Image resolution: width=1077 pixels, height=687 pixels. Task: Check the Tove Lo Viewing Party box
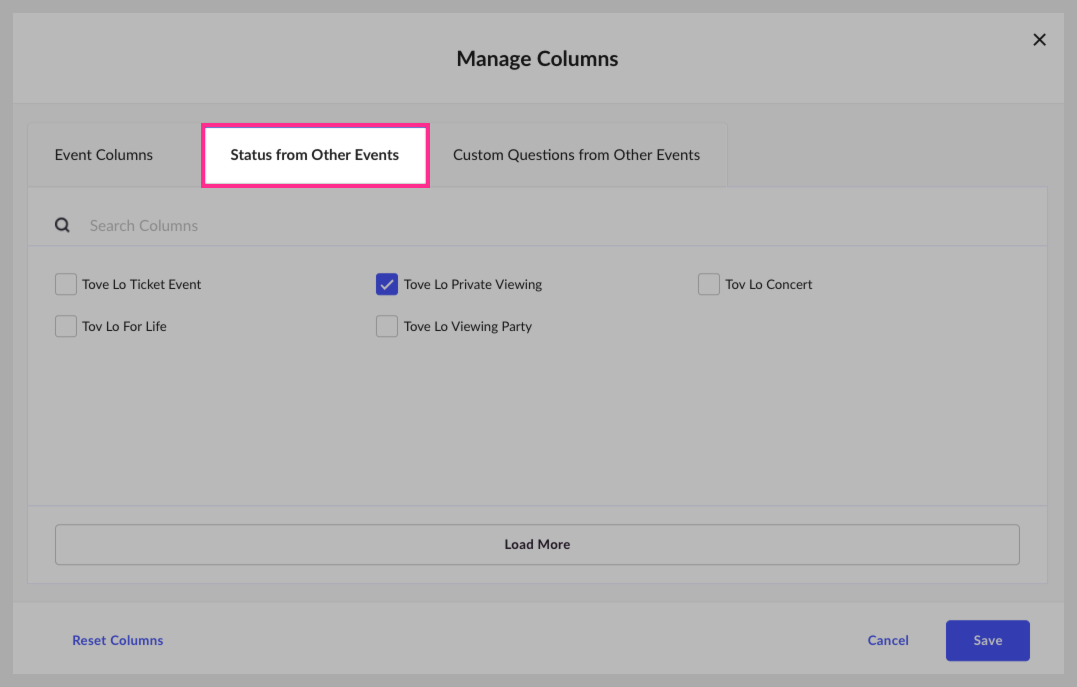[387, 326]
